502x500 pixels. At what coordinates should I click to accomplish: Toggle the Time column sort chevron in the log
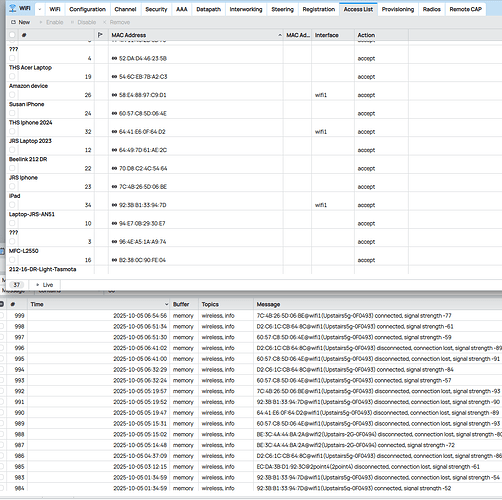(166, 304)
